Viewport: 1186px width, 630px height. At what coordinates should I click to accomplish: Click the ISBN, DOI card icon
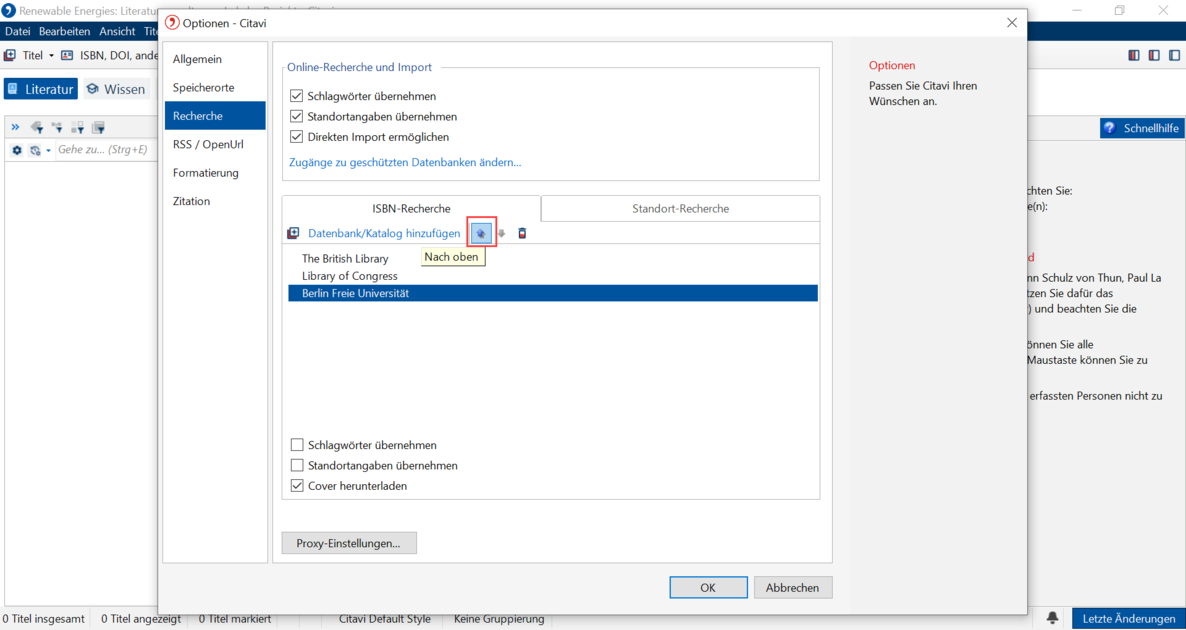(x=67, y=55)
